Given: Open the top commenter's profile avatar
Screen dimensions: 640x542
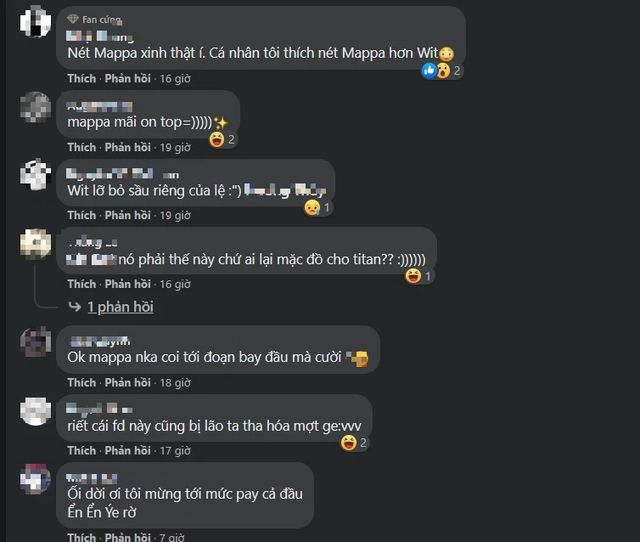Looking at the screenshot, I should click(x=36, y=21).
